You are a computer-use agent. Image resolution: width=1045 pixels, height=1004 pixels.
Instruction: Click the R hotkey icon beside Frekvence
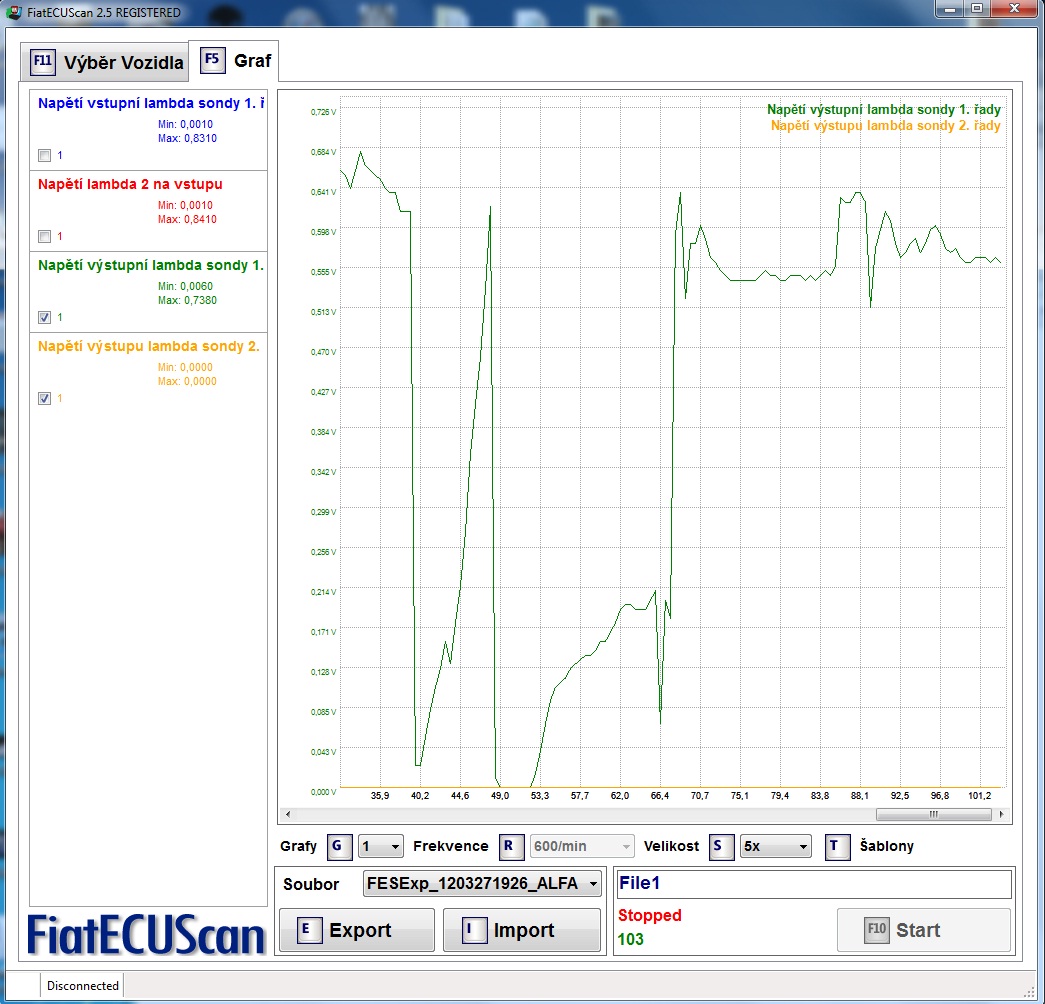pos(512,847)
